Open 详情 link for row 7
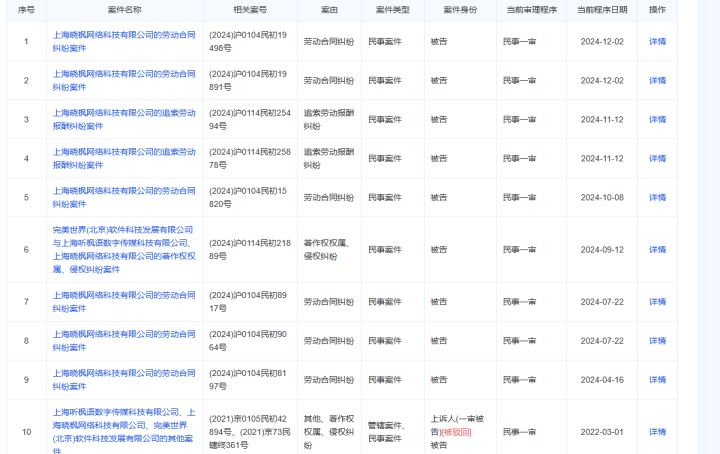The image size is (720, 454). [657, 302]
